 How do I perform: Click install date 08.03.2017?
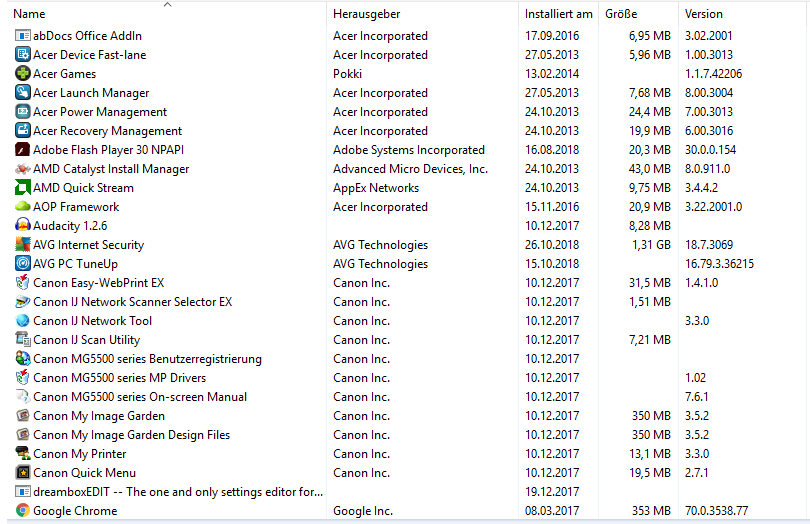point(552,511)
